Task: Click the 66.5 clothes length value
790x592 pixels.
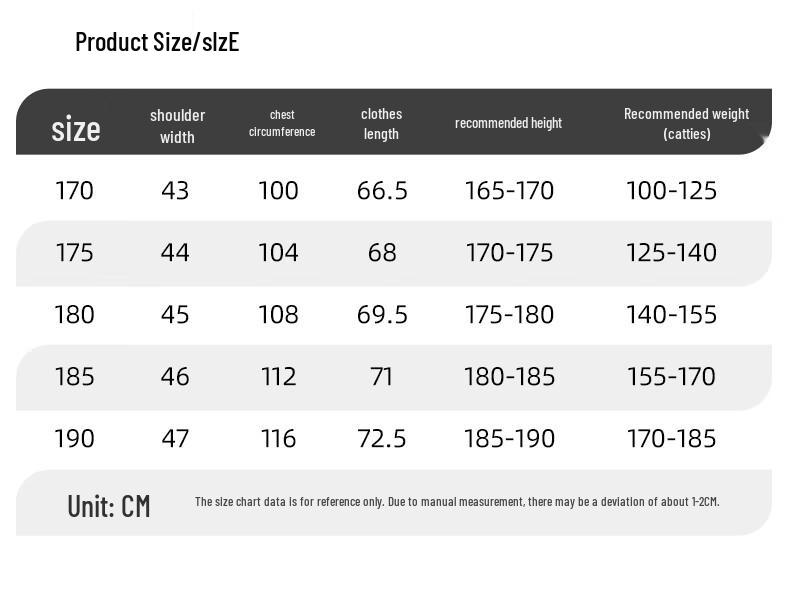Action: [x=382, y=190]
